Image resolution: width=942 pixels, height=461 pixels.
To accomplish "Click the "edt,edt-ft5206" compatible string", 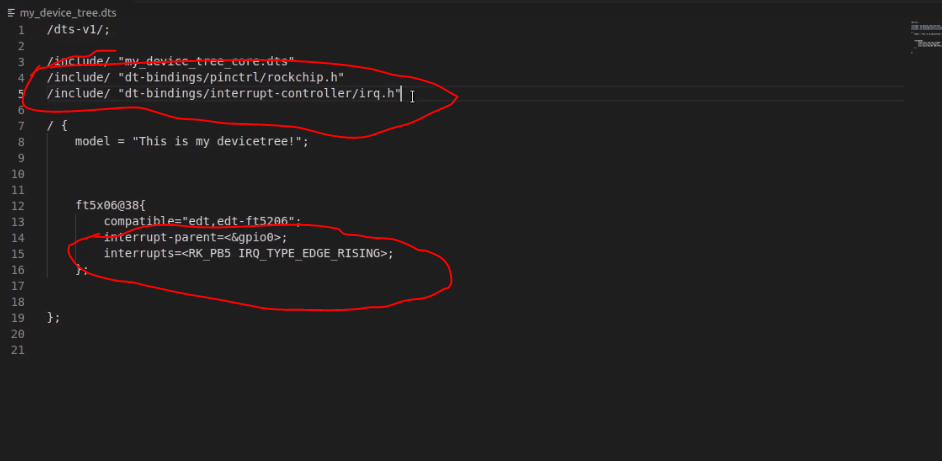I will pyautogui.click(x=238, y=222).
